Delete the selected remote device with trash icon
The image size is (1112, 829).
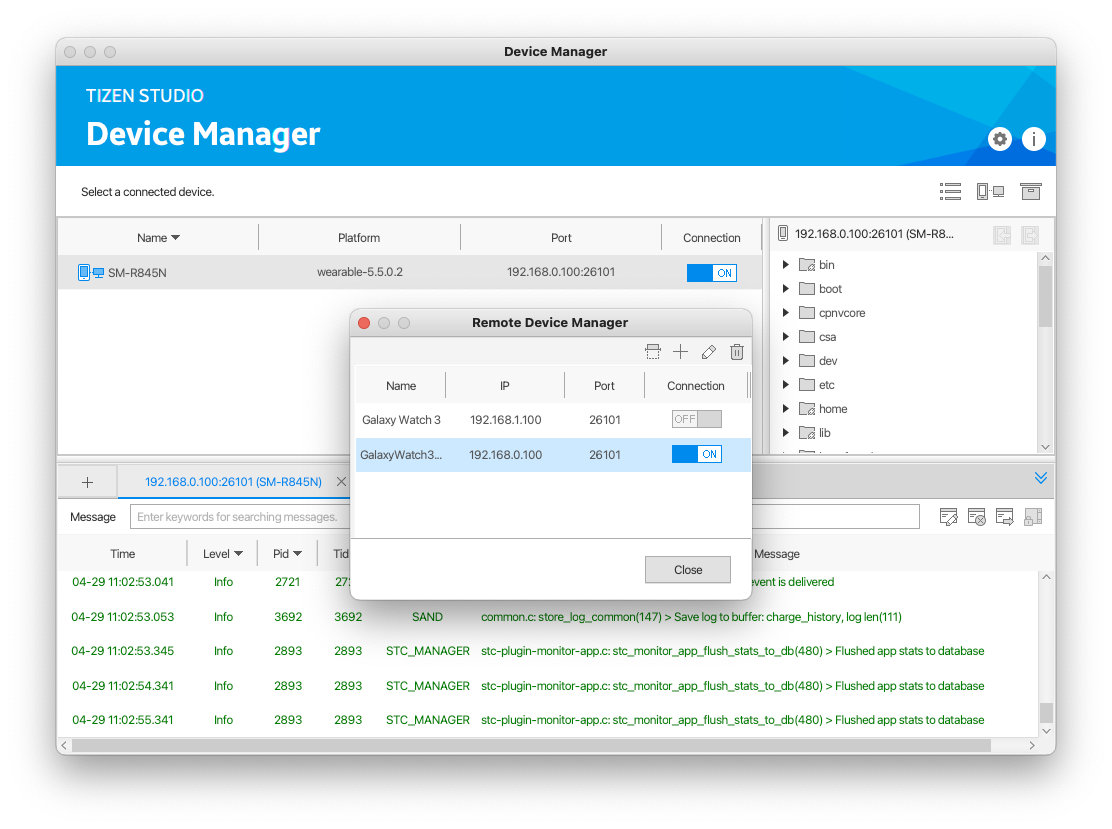(737, 352)
